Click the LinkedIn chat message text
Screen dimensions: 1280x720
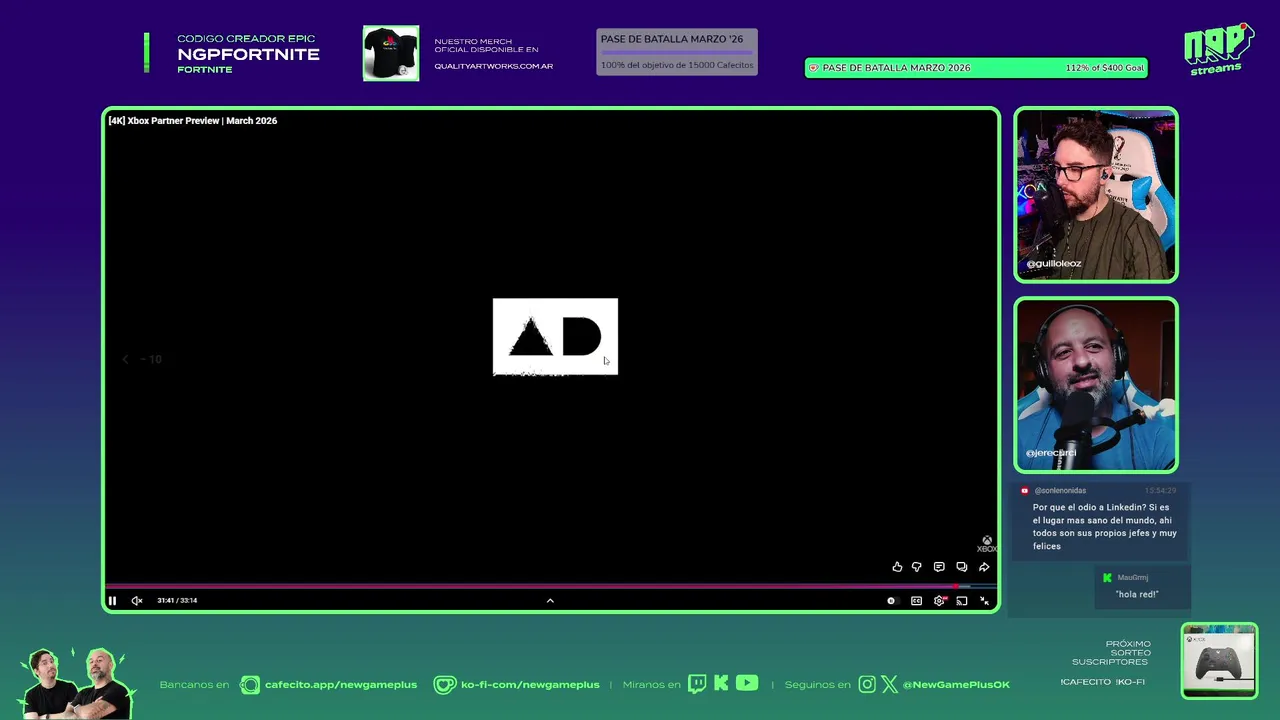pyautogui.click(x=1104, y=527)
